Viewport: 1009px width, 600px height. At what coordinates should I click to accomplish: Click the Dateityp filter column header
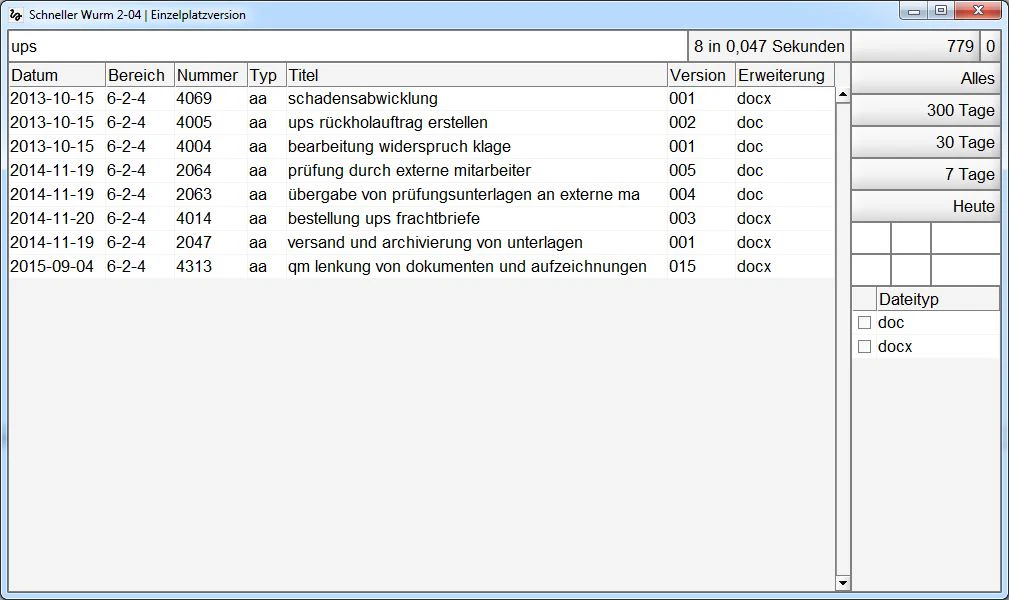tap(936, 299)
